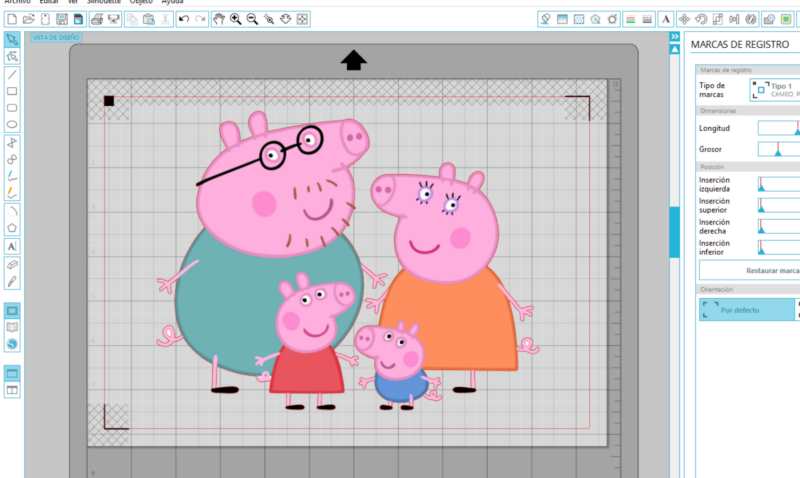Viewport: 800px width, 478px height.
Task: Open the Library view book icon
Action: point(12,328)
